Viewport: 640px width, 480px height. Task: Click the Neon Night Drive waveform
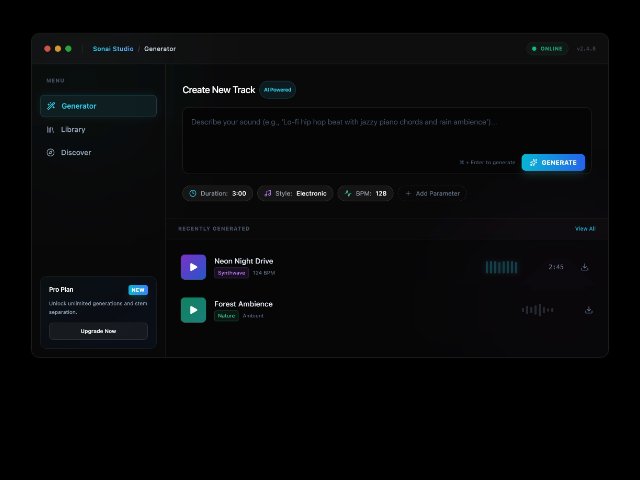tap(501, 267)
